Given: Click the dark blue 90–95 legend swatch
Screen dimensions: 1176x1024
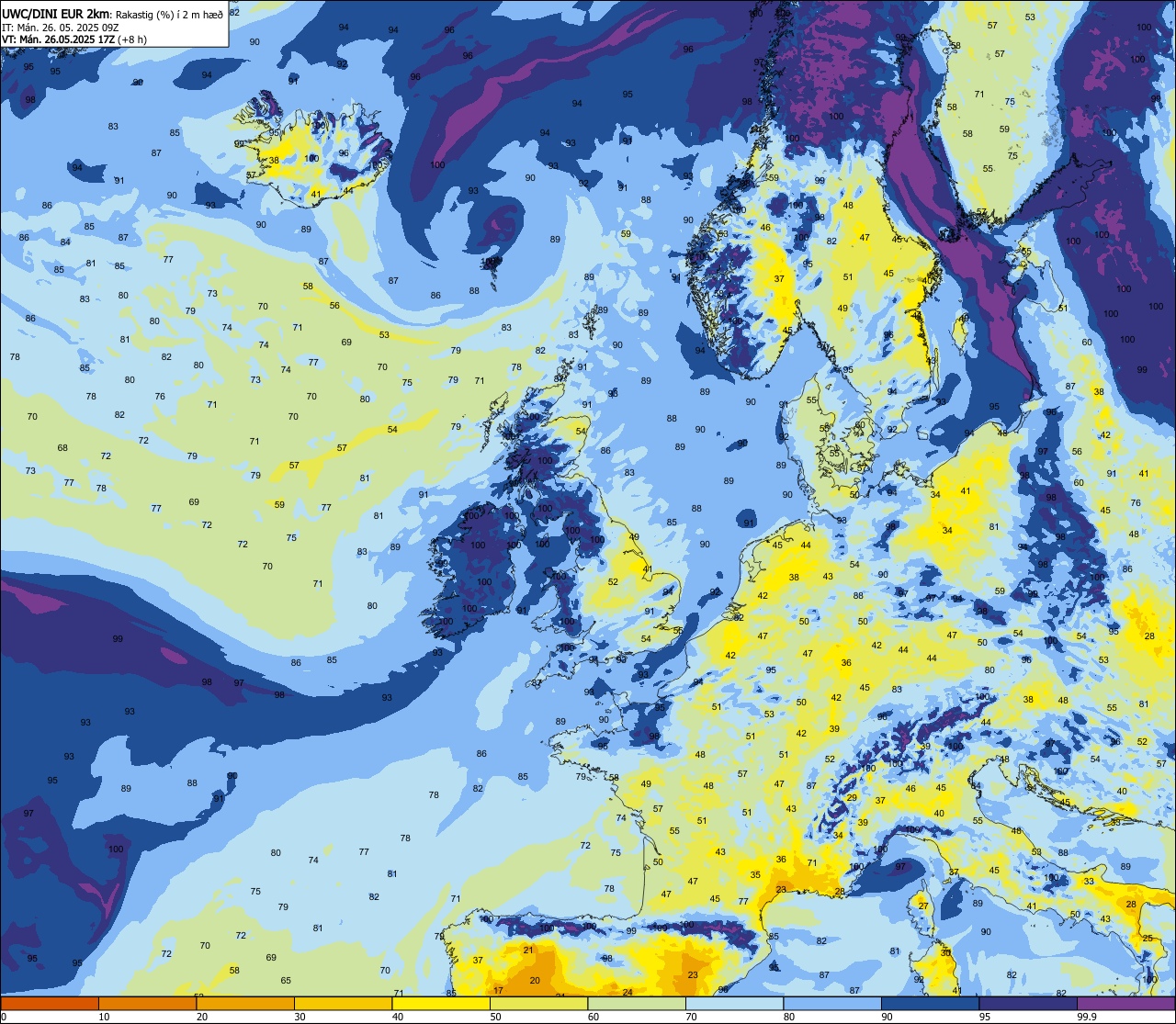Looking at the screenshot, I should pos(930,1003).
